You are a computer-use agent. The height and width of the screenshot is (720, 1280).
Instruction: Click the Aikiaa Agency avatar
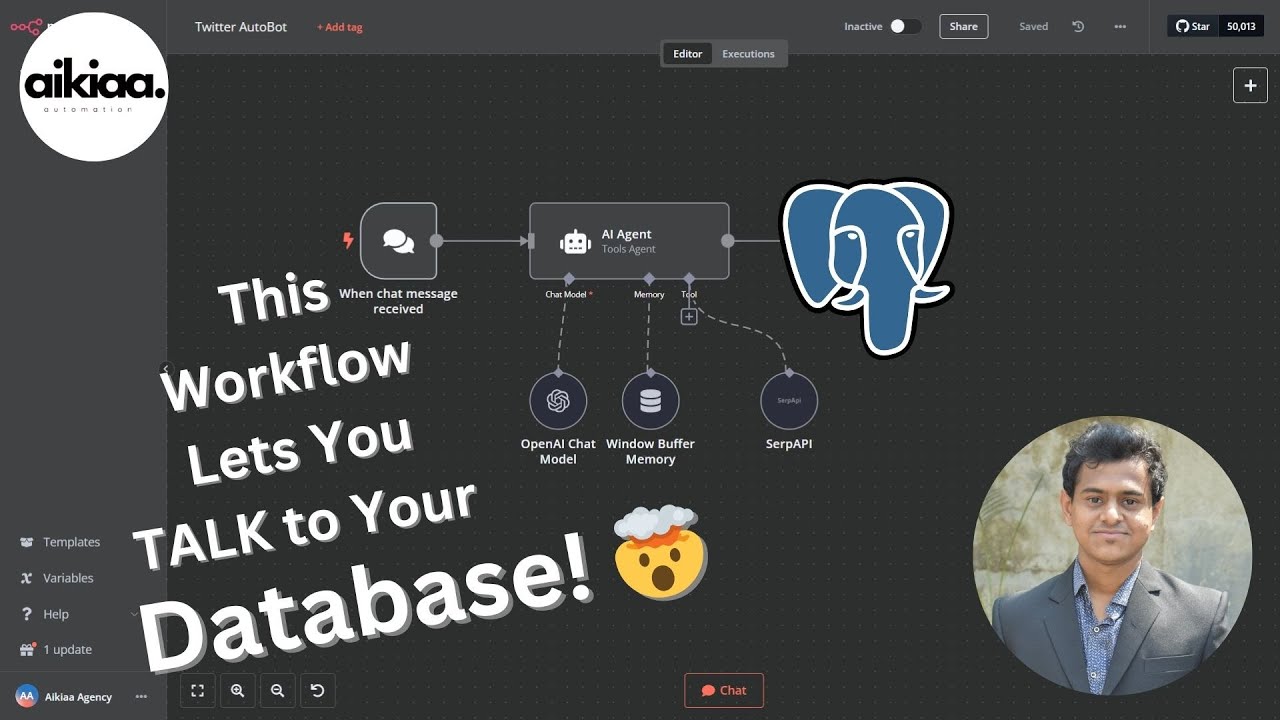tap(27, 697)
